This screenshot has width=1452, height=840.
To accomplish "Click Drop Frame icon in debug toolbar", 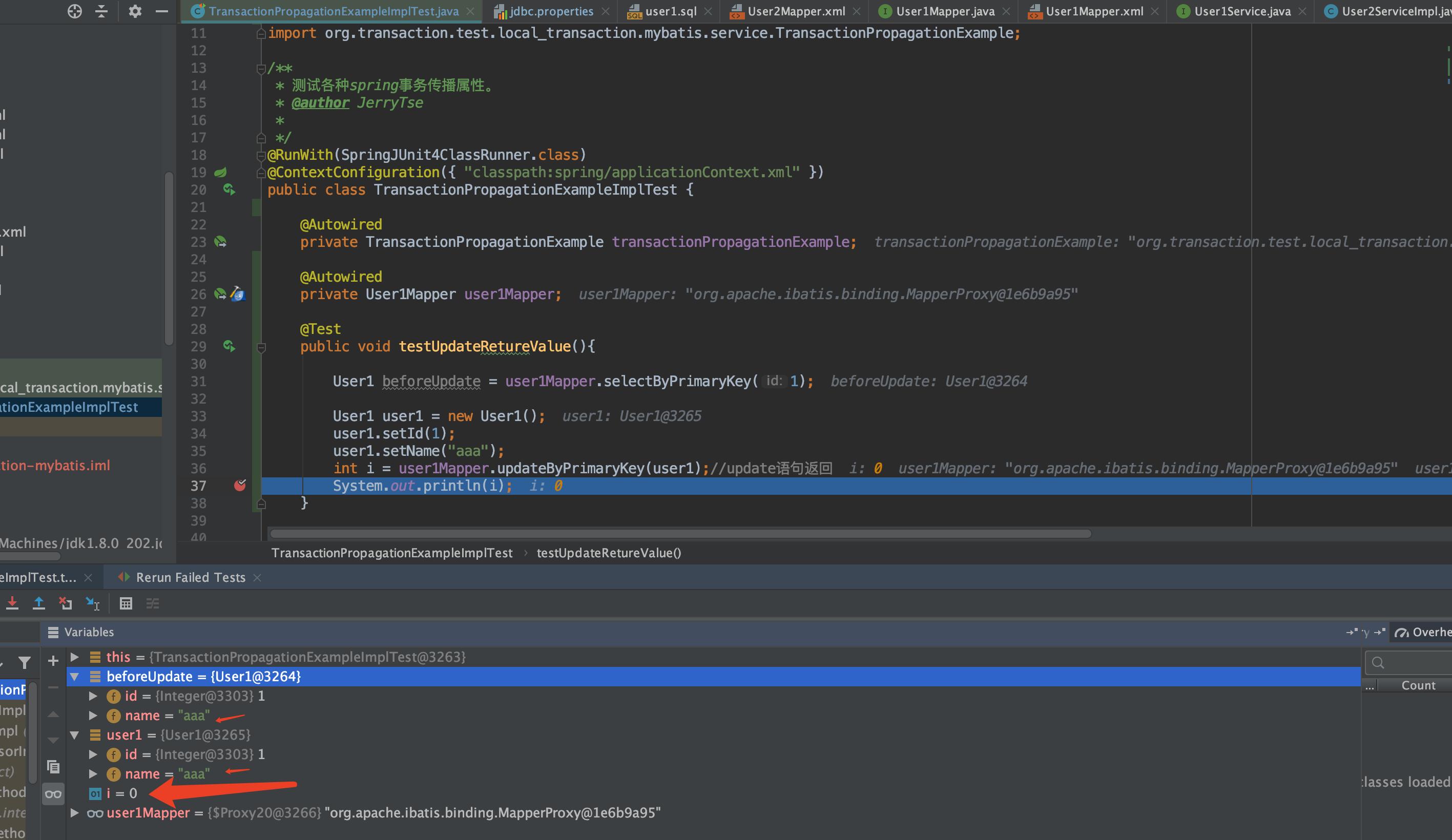I will [x=65, y=603].
